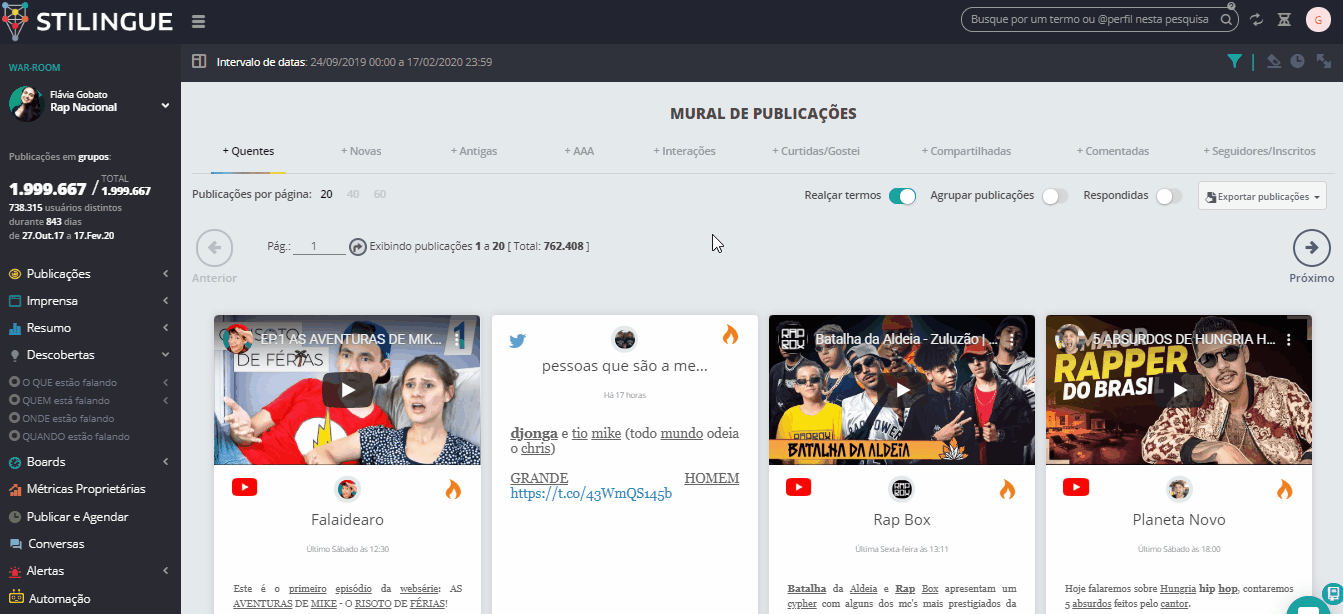Image resolution: width=1343 pixels, height=614 pixels.
Task: Click the Rap Box channel avatar
Action: pyautogui.click(x=902, y=489)
